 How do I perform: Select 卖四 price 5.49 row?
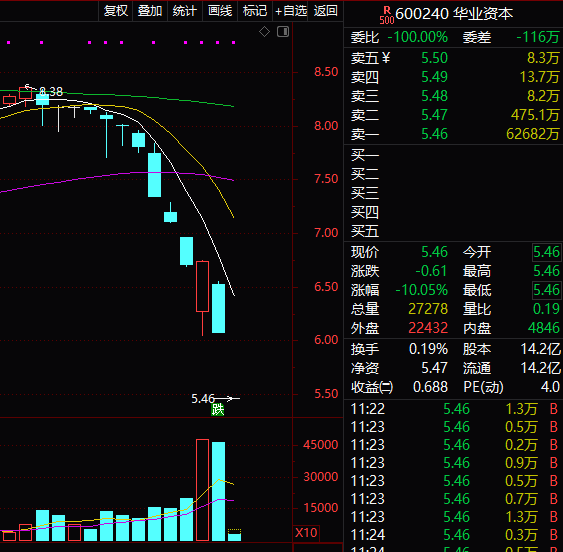point(454,77)
